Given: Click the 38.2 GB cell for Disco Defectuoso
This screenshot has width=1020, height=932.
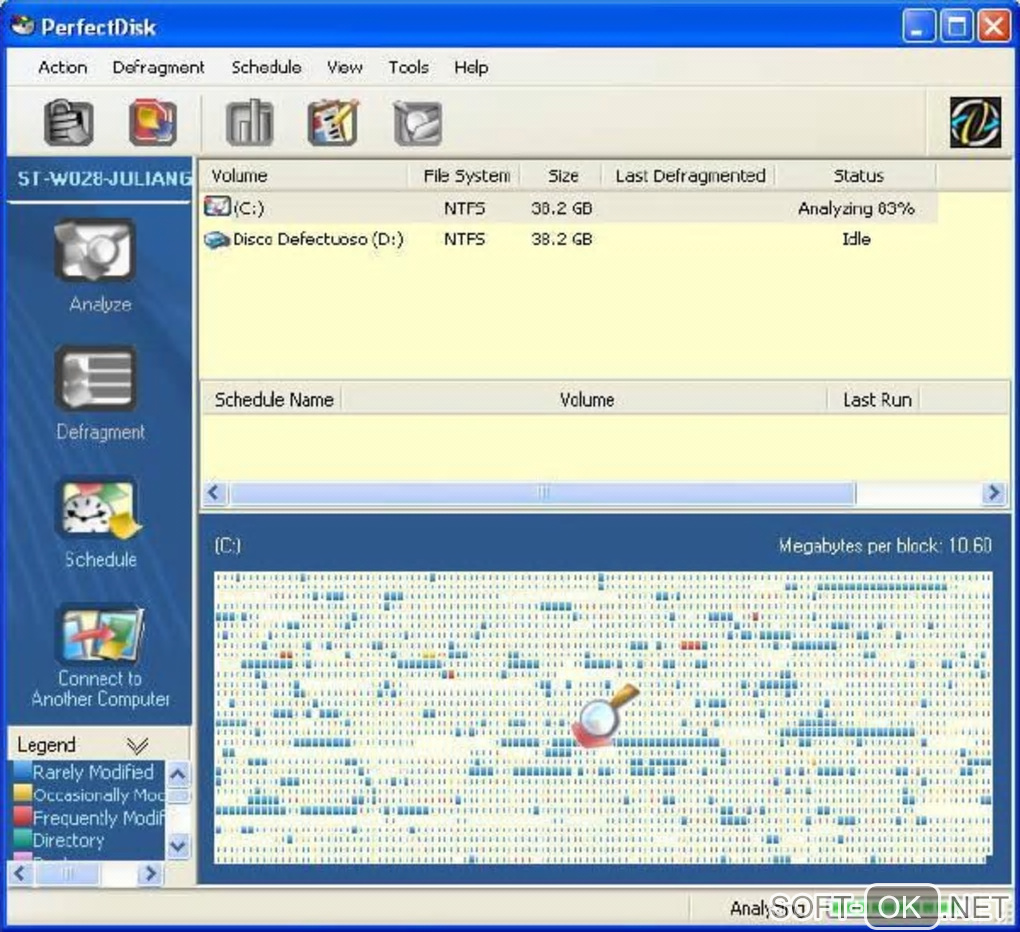Looking at the screenshot, I should tap(561, 239).
